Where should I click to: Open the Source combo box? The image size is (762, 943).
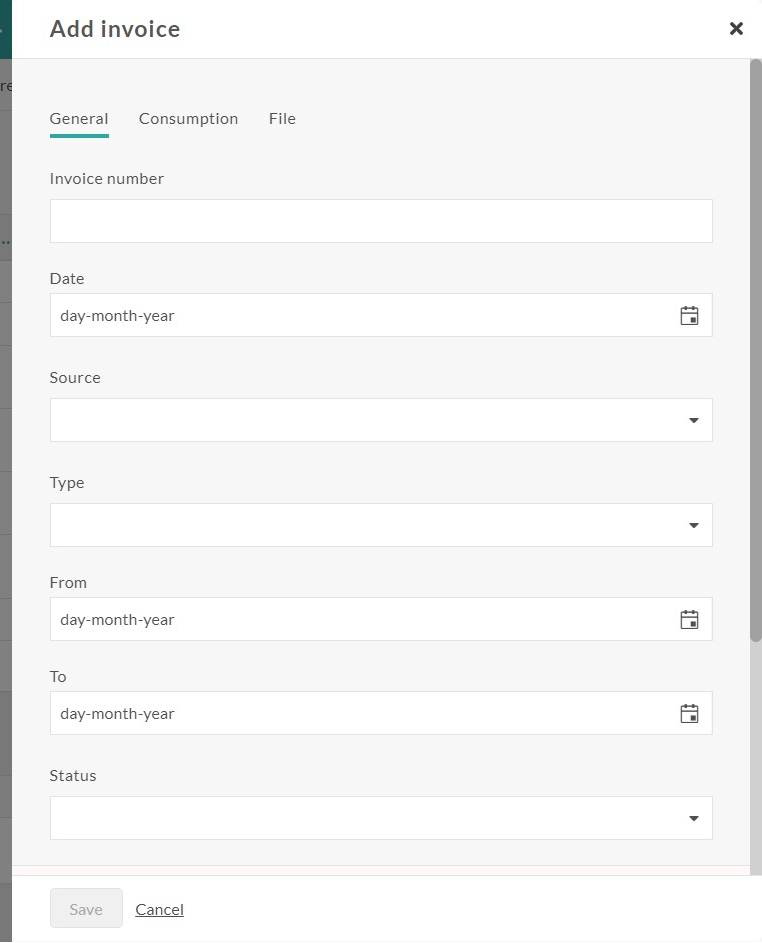pos(381,420)
